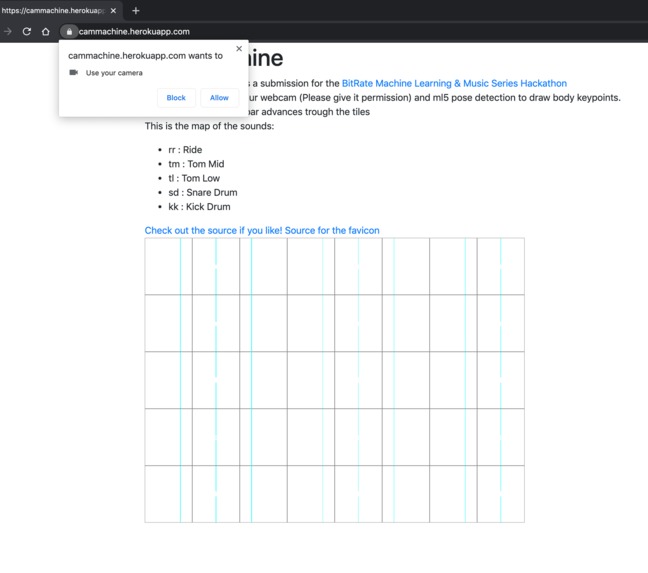Allow camera access
This screenshot has width=648, height=573.
coord(219,98)
